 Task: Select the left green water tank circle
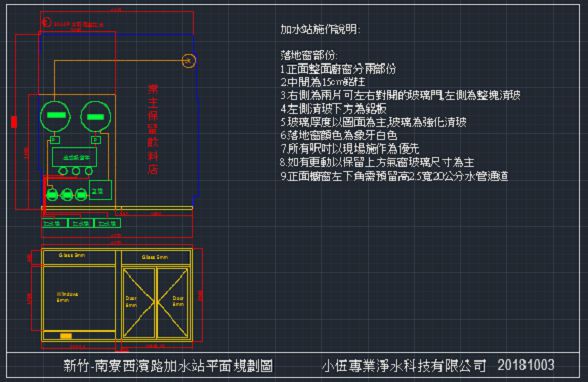pos(55,116)
